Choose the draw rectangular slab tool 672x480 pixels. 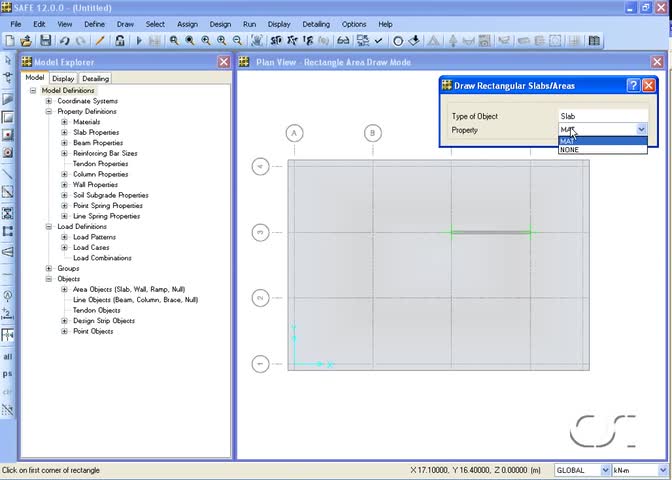coord(8,117)
